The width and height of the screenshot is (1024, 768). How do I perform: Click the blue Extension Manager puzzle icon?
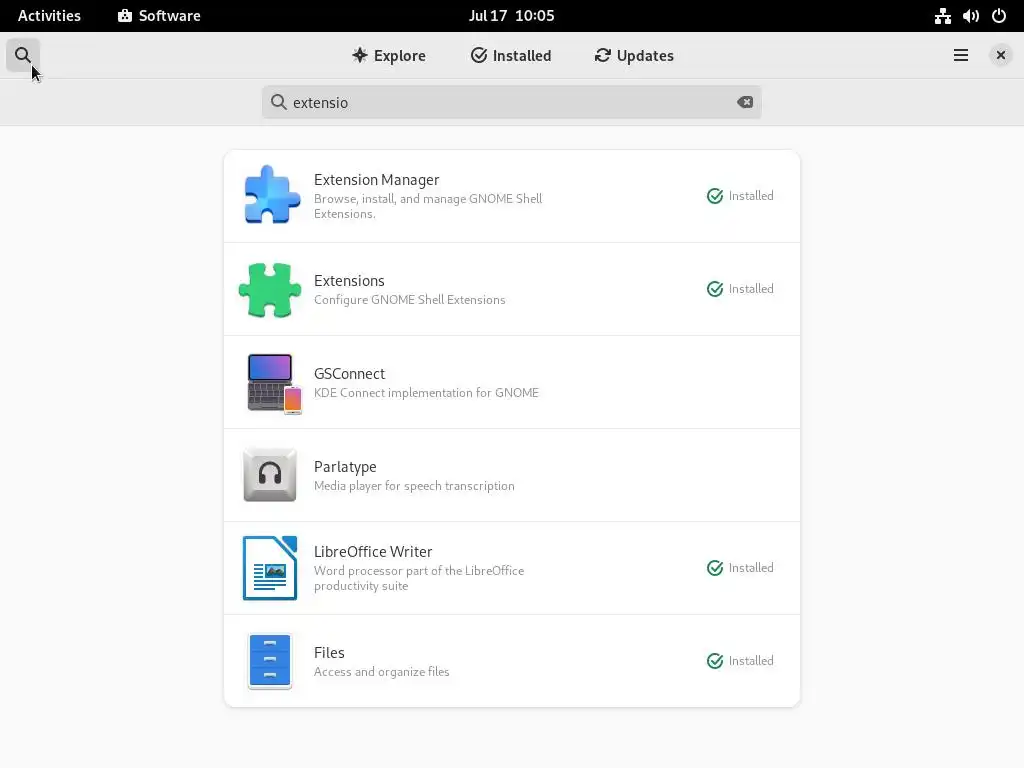[272, 195]
